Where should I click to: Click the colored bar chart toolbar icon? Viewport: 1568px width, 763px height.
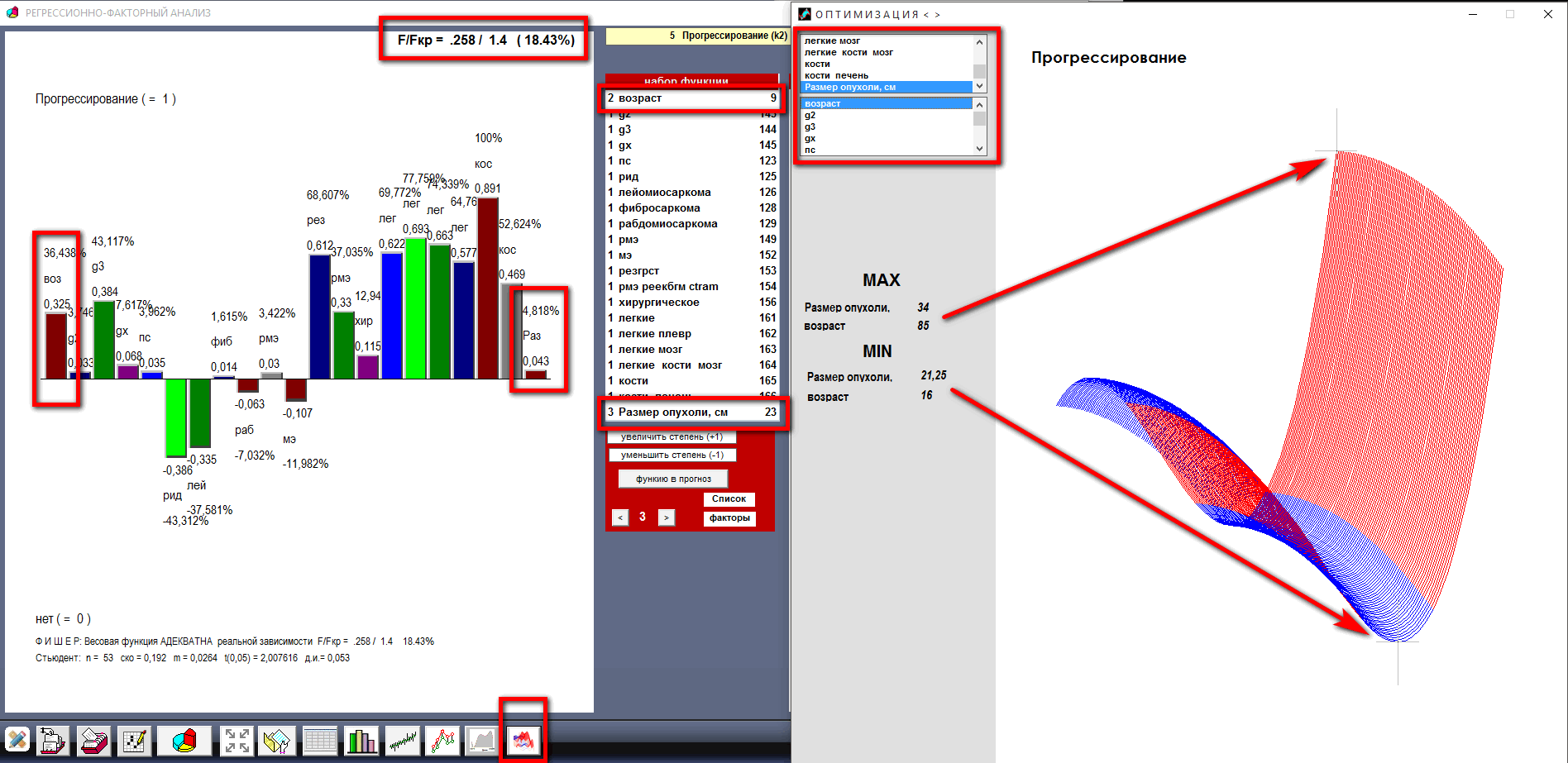pos(361,741)
